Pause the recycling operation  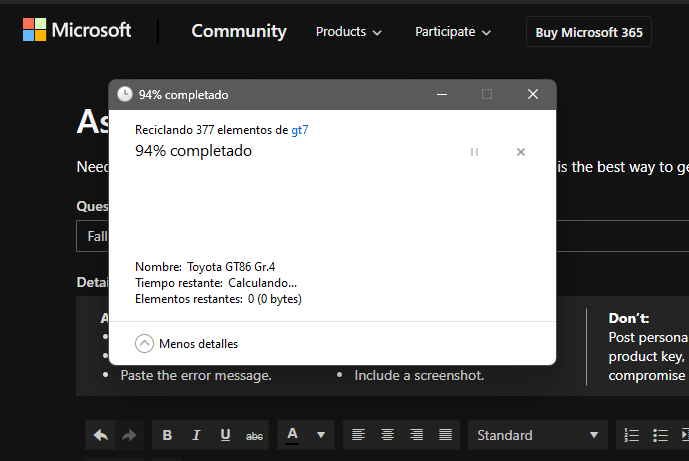point(474,152)
